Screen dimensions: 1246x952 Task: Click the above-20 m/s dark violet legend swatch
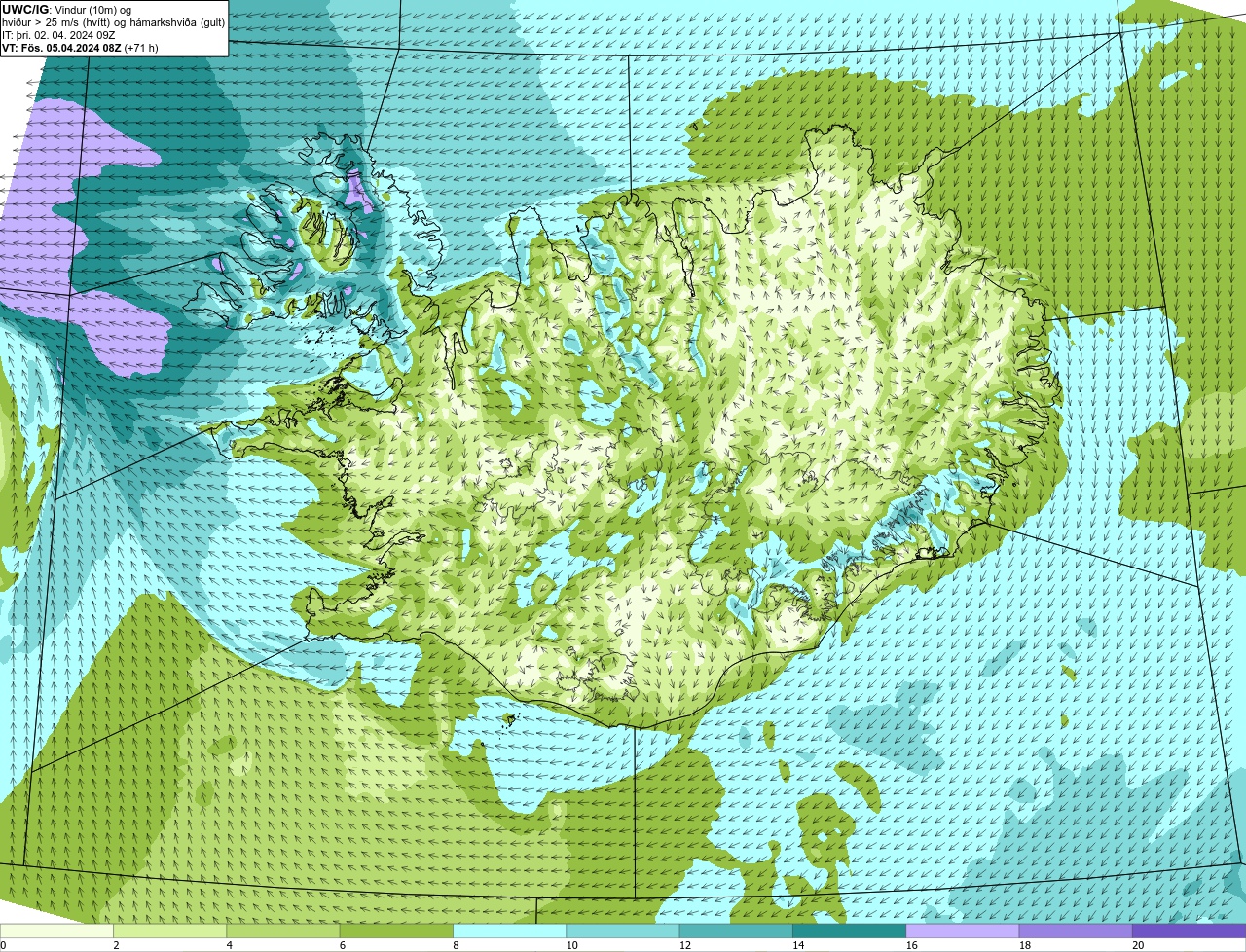[1189, 931]
